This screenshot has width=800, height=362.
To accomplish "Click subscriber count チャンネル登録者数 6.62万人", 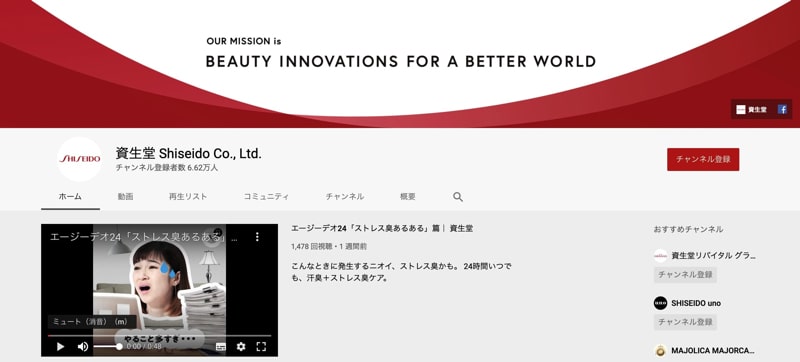I will coord(166,168).
